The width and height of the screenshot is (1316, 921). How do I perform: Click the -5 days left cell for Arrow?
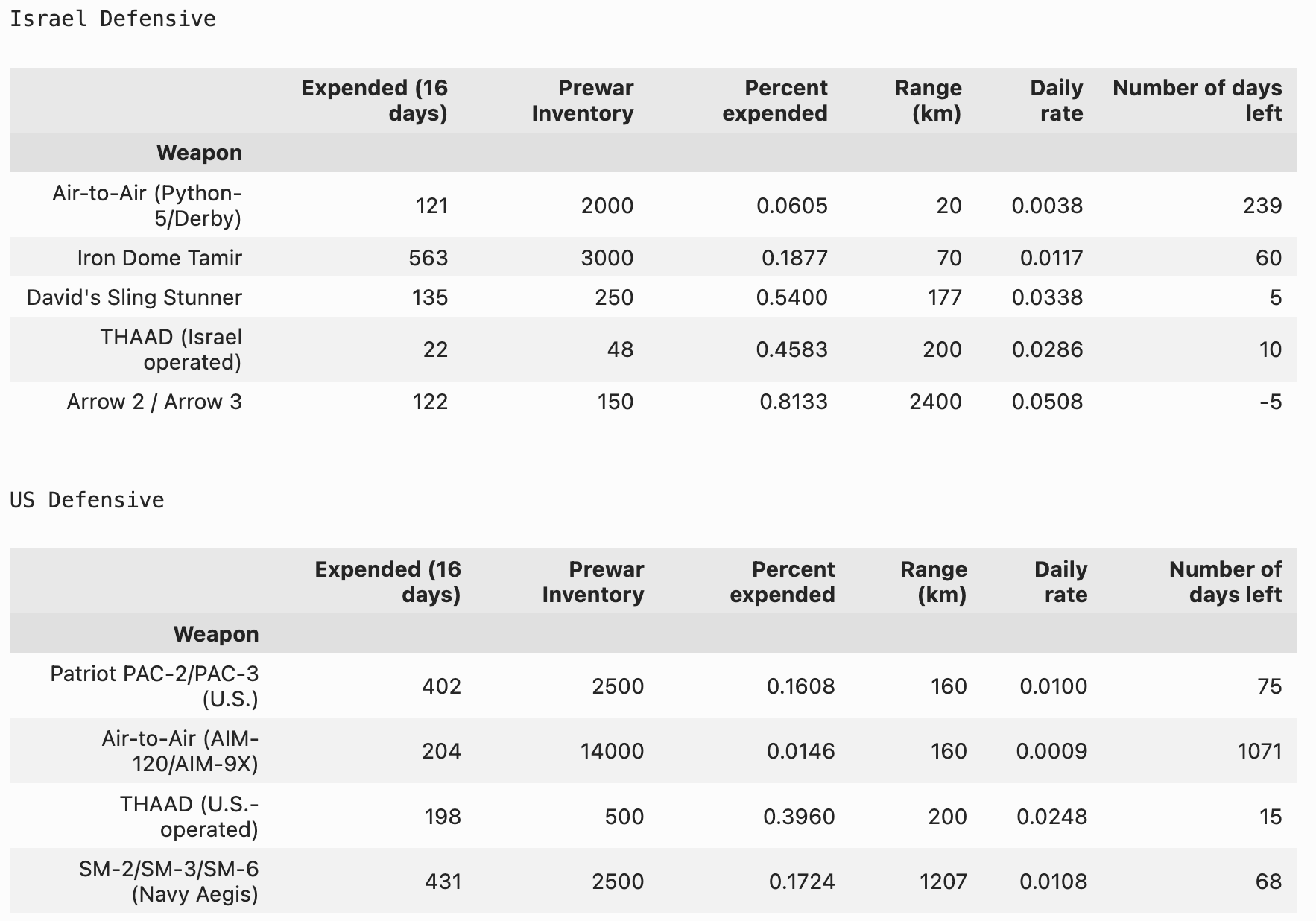1270,402
